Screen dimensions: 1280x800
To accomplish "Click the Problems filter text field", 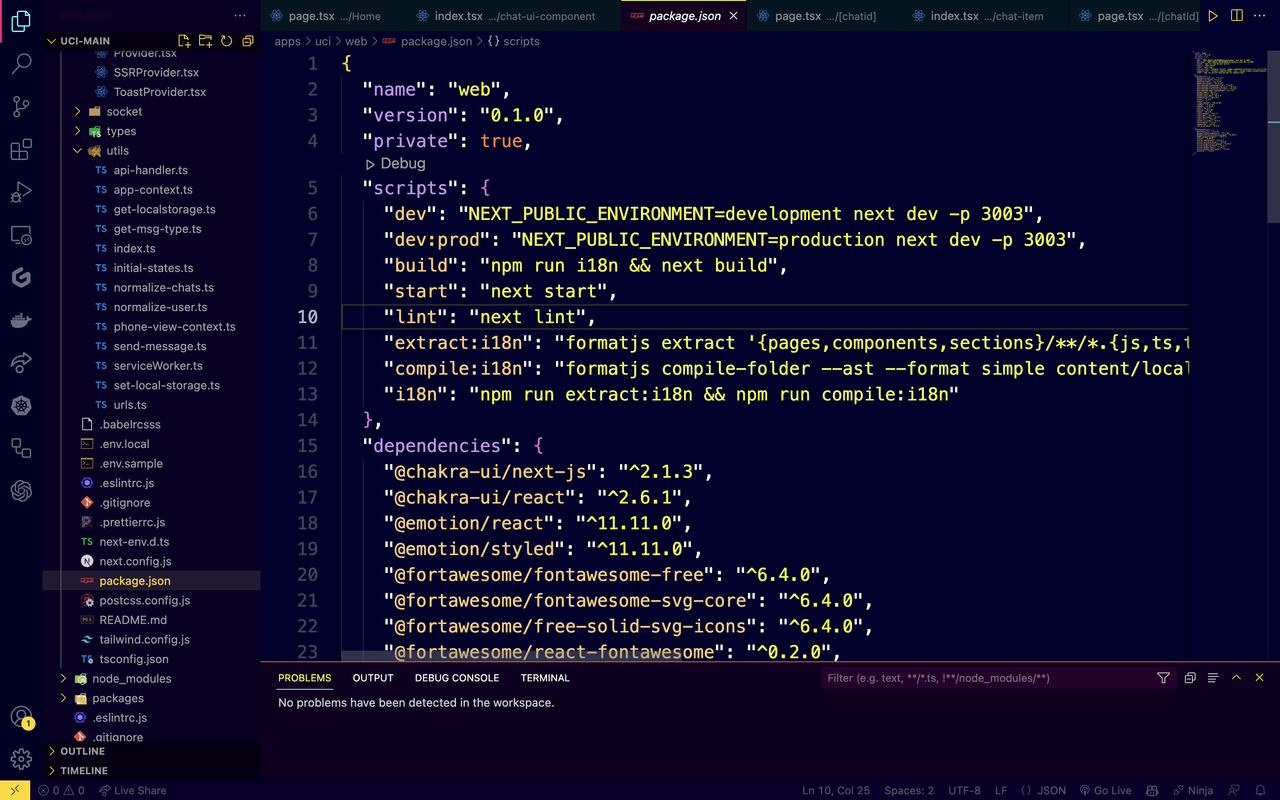I will pos(986,678).
